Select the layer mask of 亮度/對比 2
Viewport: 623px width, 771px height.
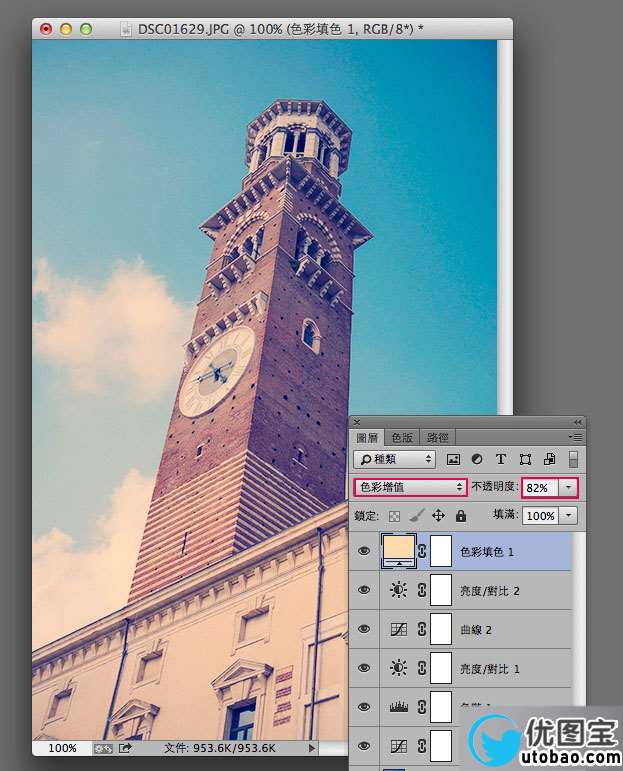click(x=441, y=590)
